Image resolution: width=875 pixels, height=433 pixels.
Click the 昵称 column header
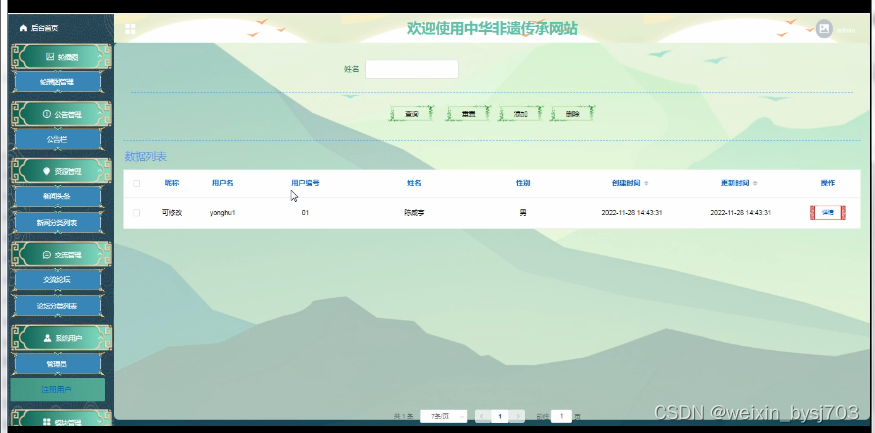pos(172,183)
